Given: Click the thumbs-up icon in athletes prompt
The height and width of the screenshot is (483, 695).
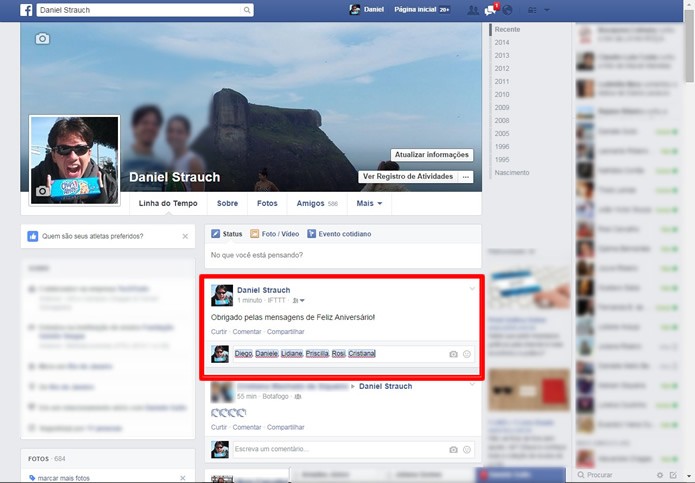Looking at the screenshot, I should tap(33, 236).
